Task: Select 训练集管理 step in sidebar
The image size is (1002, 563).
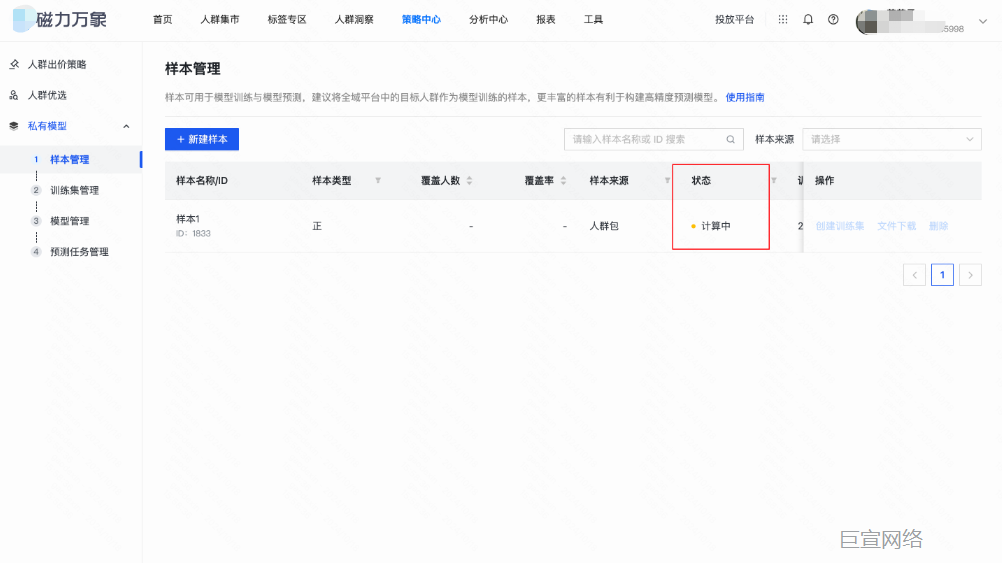Action: click(x=75, y=190)
